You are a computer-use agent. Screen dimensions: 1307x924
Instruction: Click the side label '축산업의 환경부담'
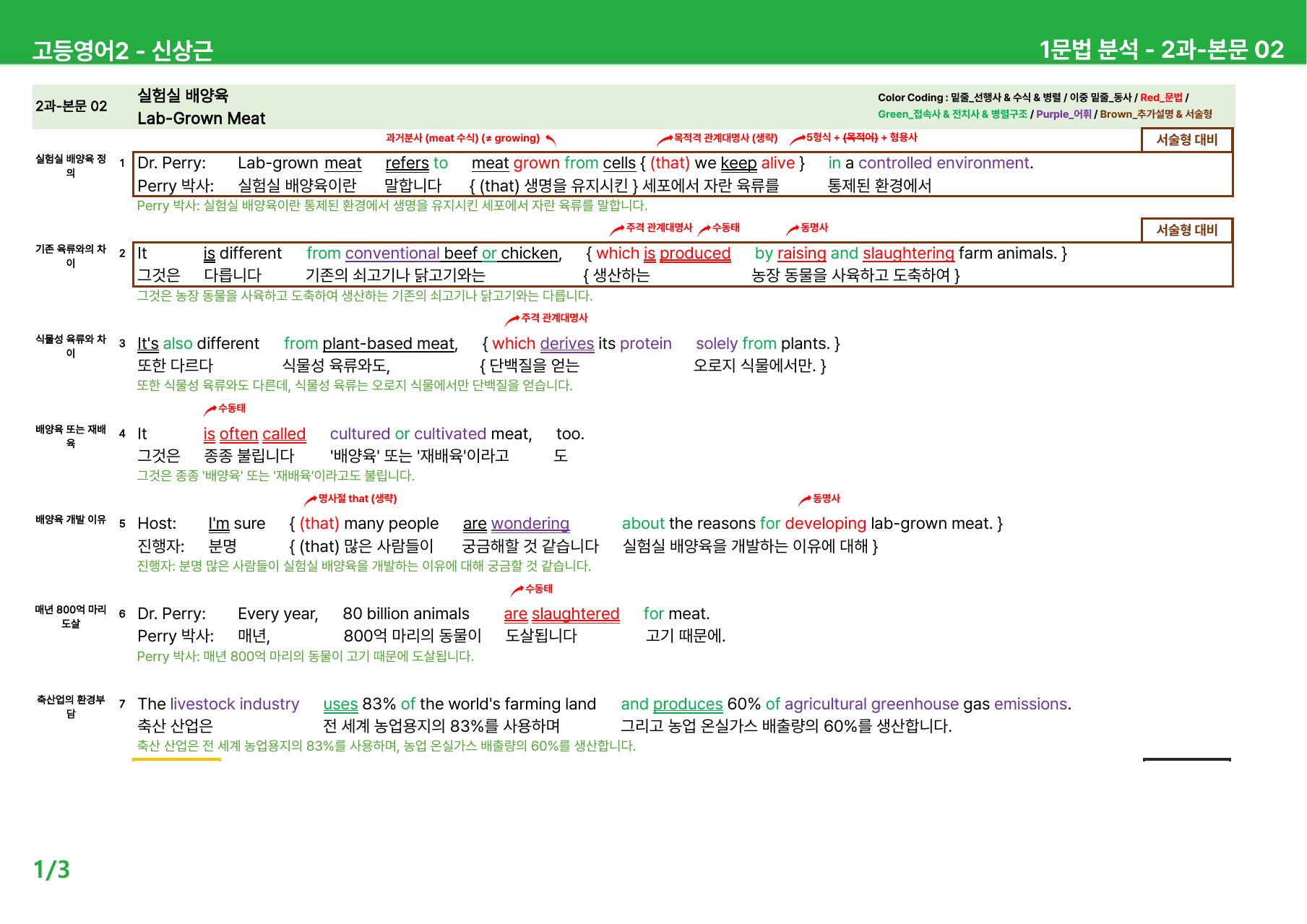tap(71, 707)
